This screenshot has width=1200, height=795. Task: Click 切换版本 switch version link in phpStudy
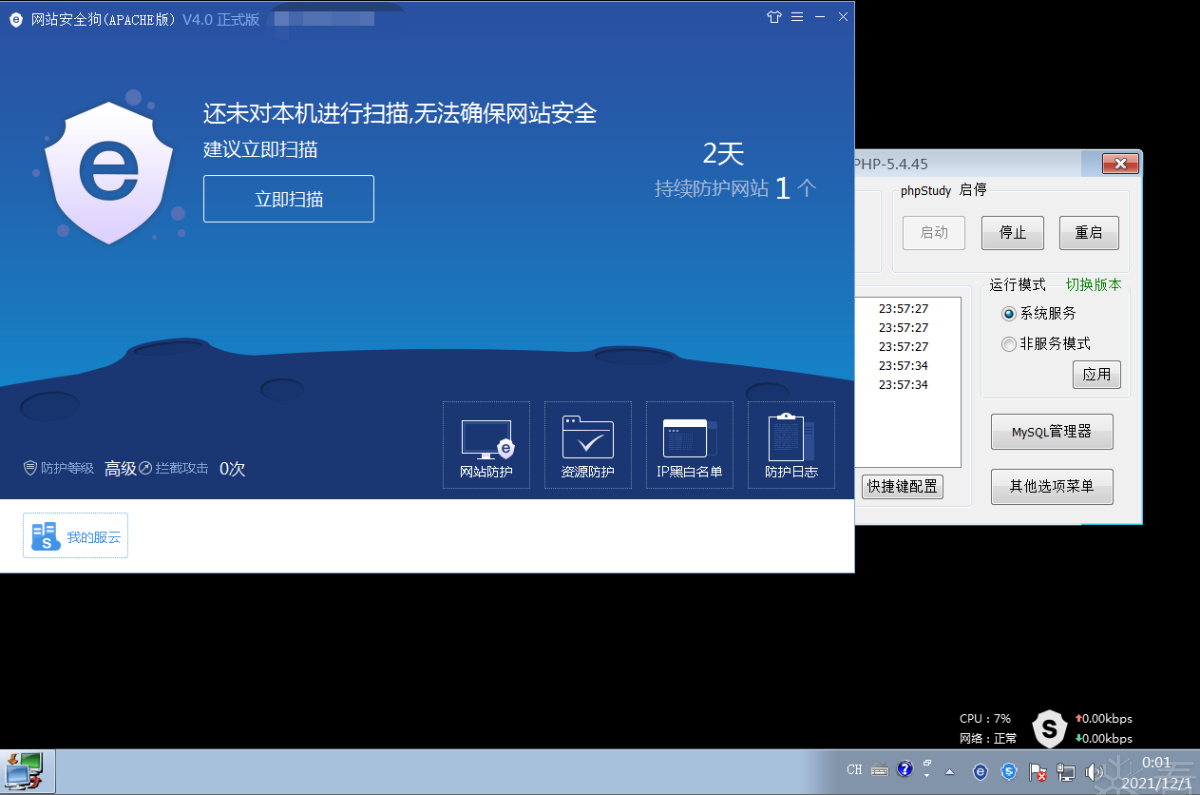1093,285
